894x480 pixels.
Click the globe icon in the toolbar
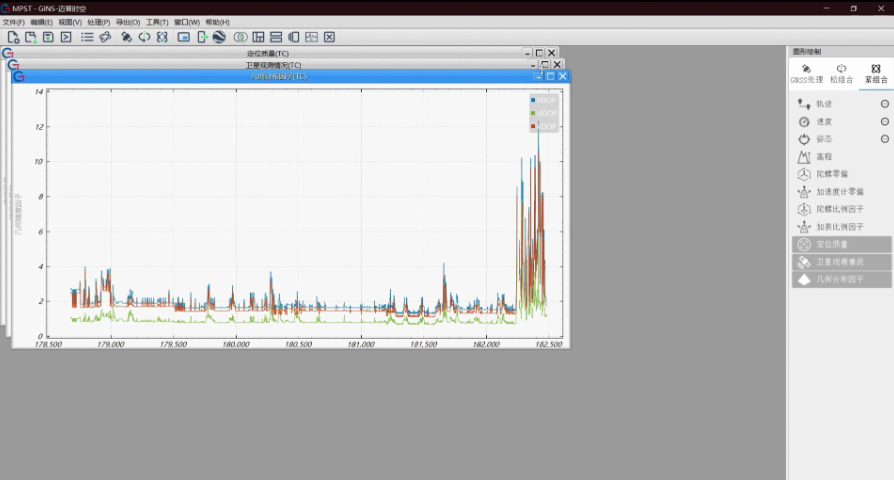click(x=218, y=37)
